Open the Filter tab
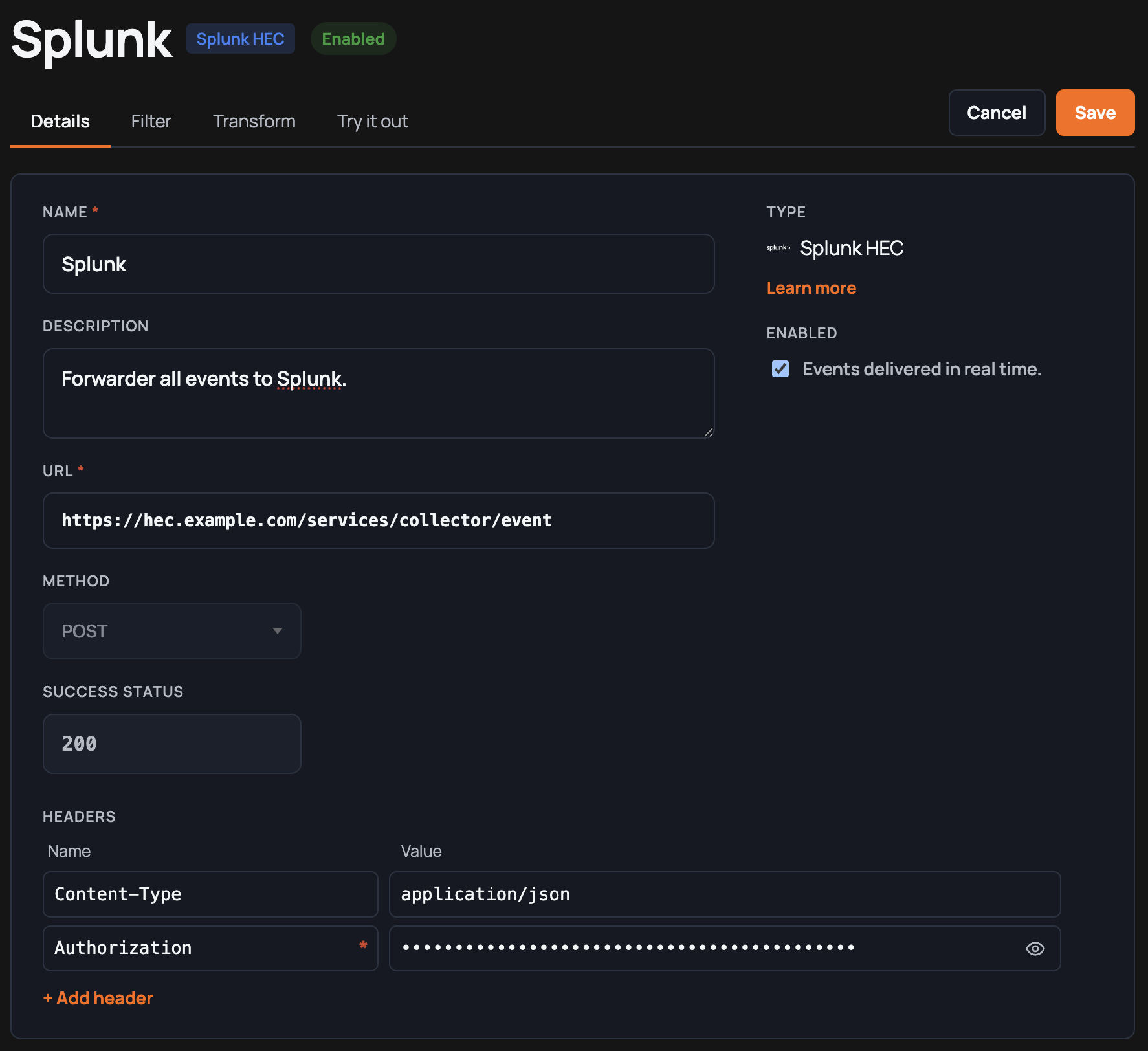This screenshot has width=1148, height=1051. click(151, 122)
